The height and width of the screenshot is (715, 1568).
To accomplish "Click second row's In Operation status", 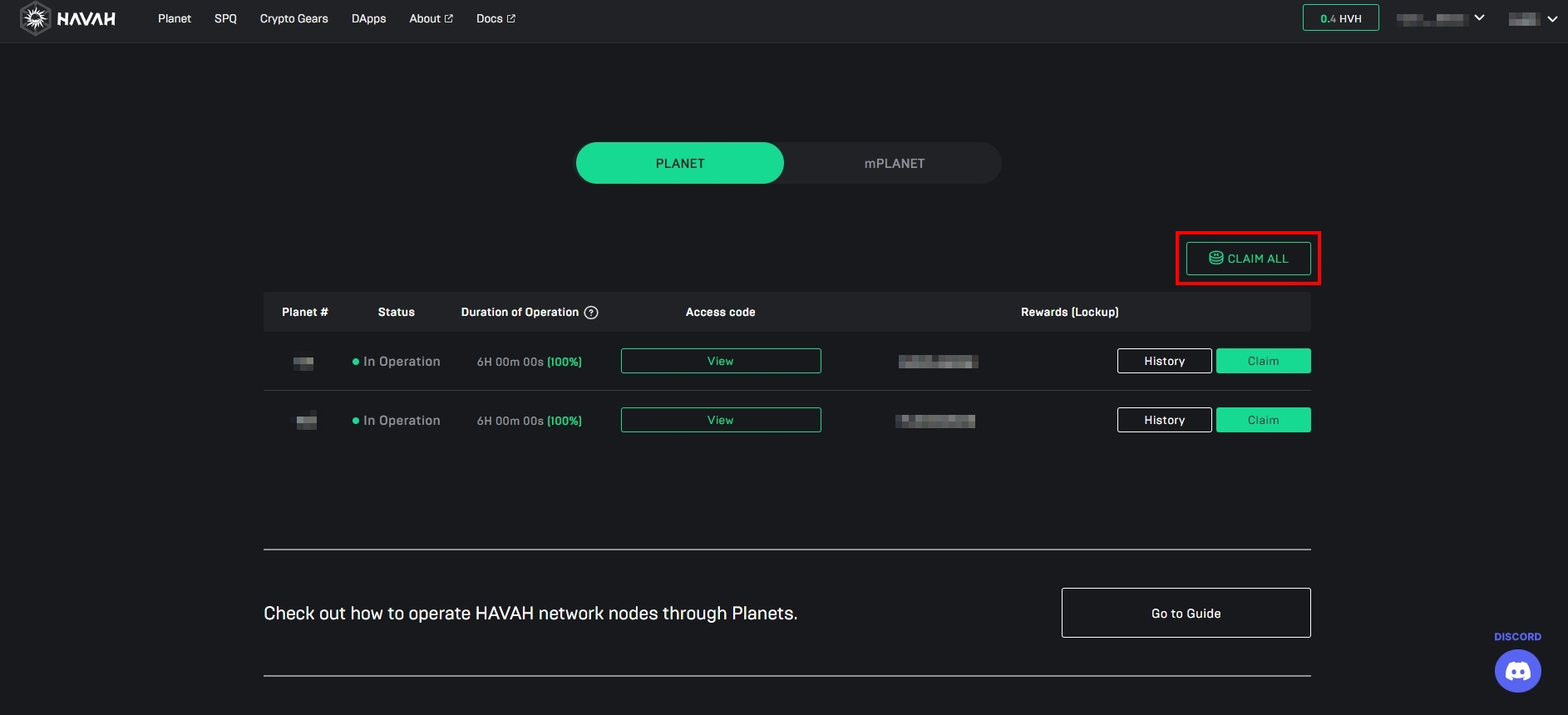I will (396, 421).
